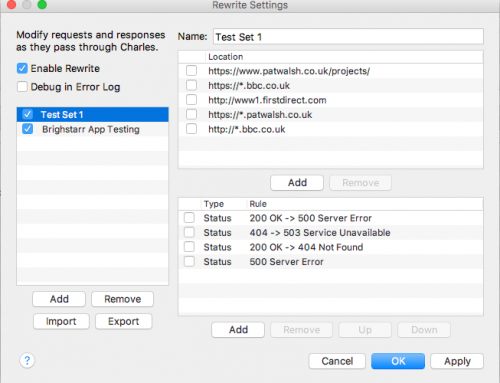Click the Name input field

(x=348, y=37)
